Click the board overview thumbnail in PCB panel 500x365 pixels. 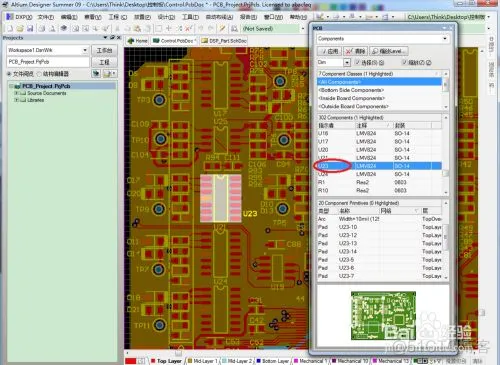(x=383, y=315)
